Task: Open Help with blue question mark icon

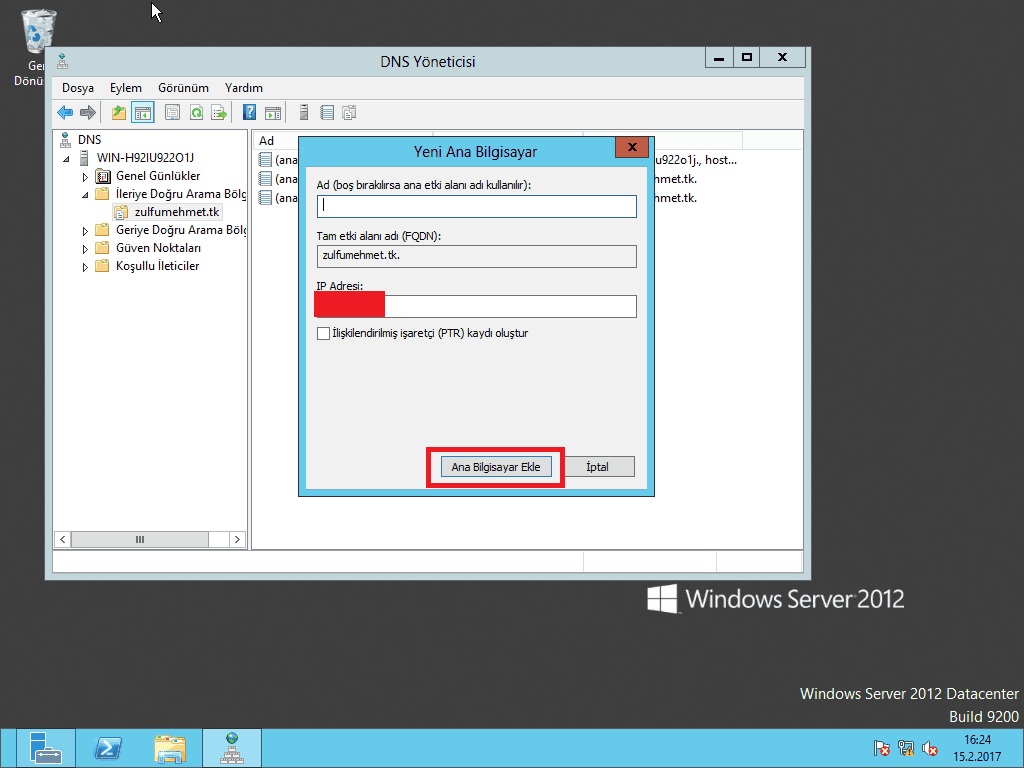Action: tap(249, 112)
